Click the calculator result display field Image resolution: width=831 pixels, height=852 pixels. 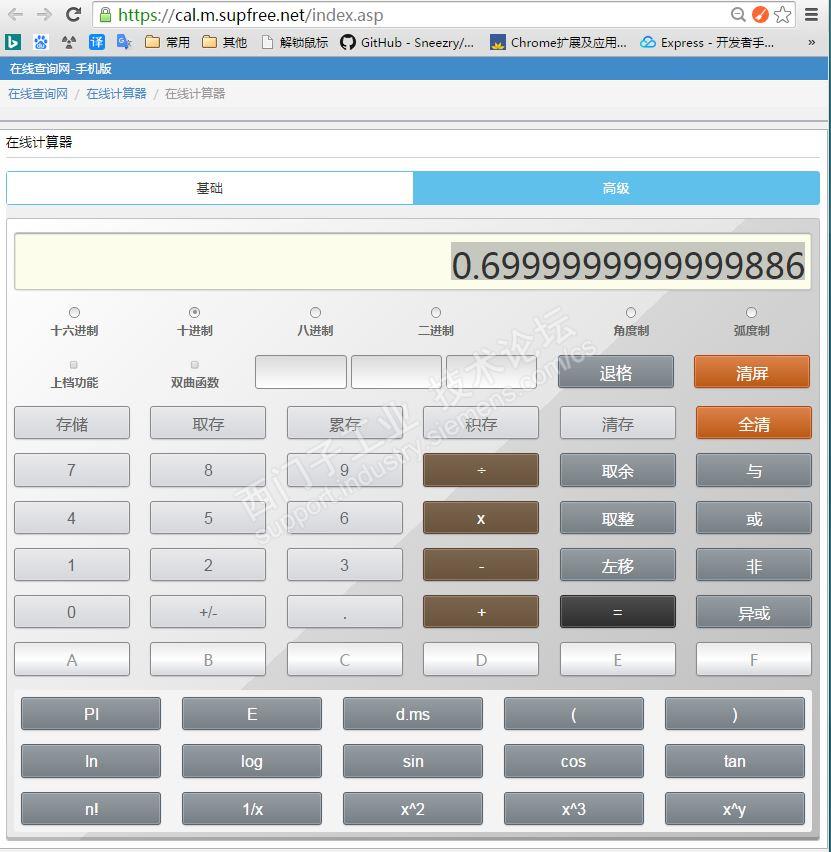(413, 262)
